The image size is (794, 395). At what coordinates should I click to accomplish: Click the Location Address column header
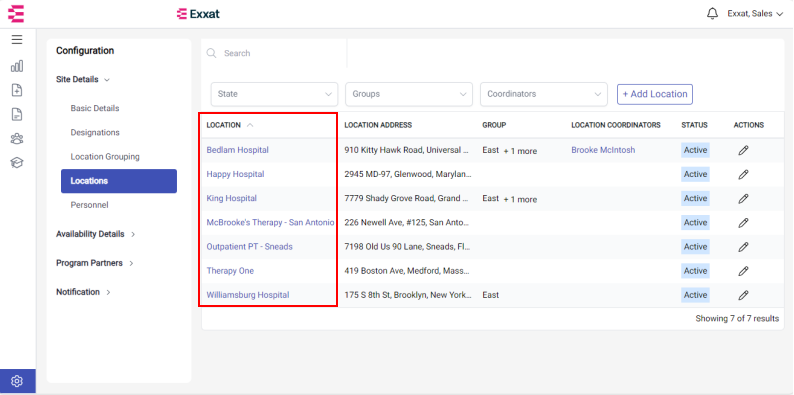tap(378, 125)
